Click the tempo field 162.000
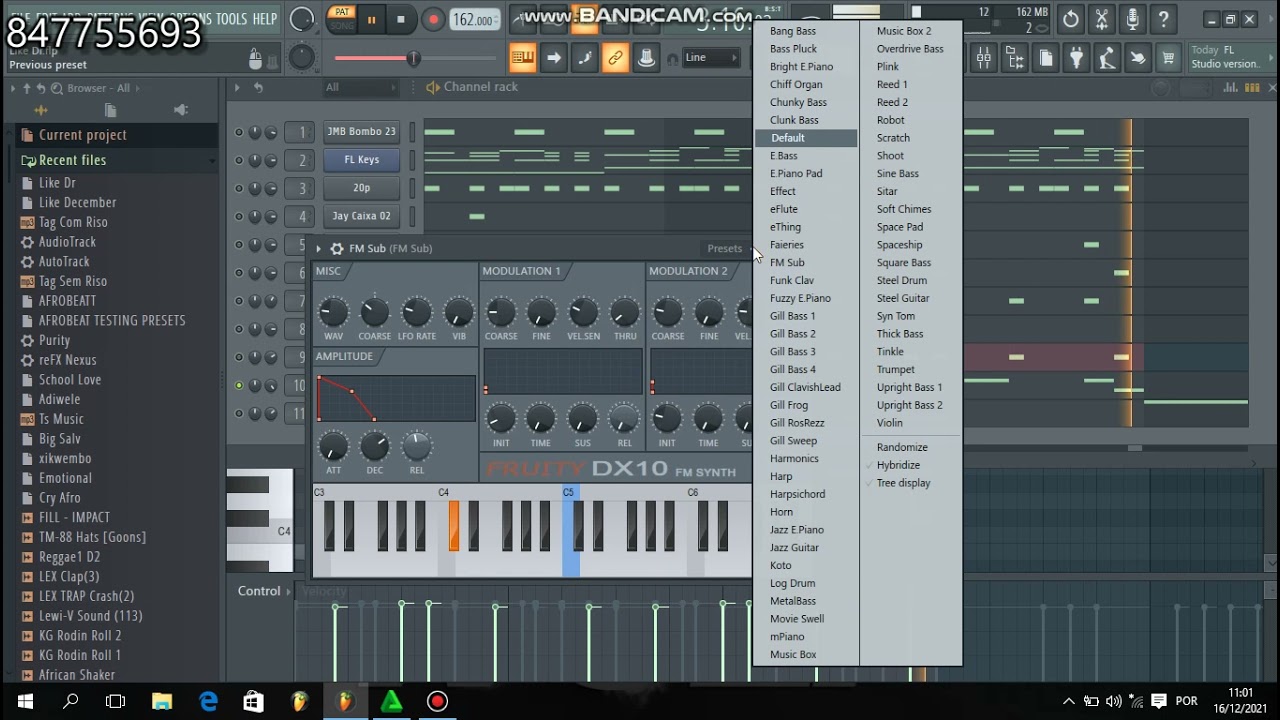The width and height of the screenshot is (1280, 720). 473,20
